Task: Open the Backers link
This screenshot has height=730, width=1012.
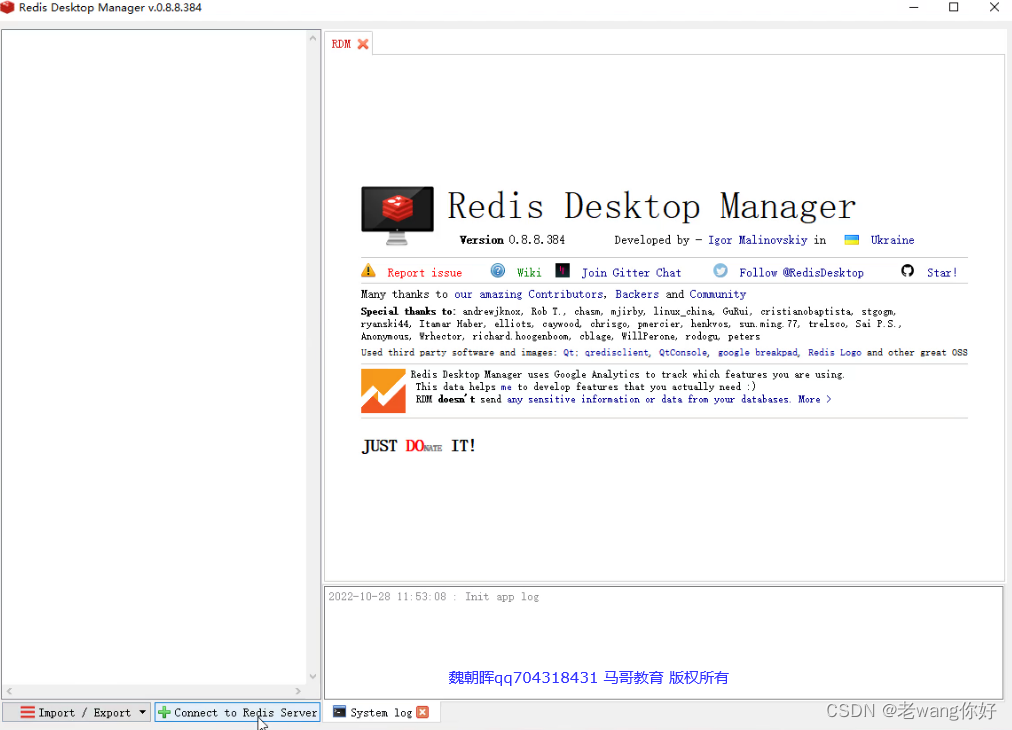Action: [636, 294]
